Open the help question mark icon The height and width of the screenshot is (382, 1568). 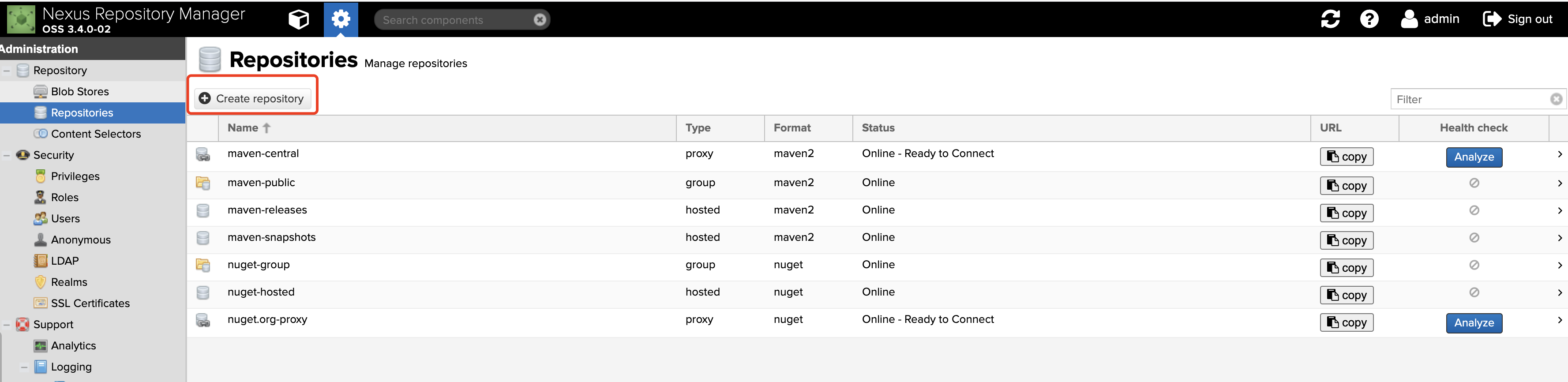click(1369, 19)
